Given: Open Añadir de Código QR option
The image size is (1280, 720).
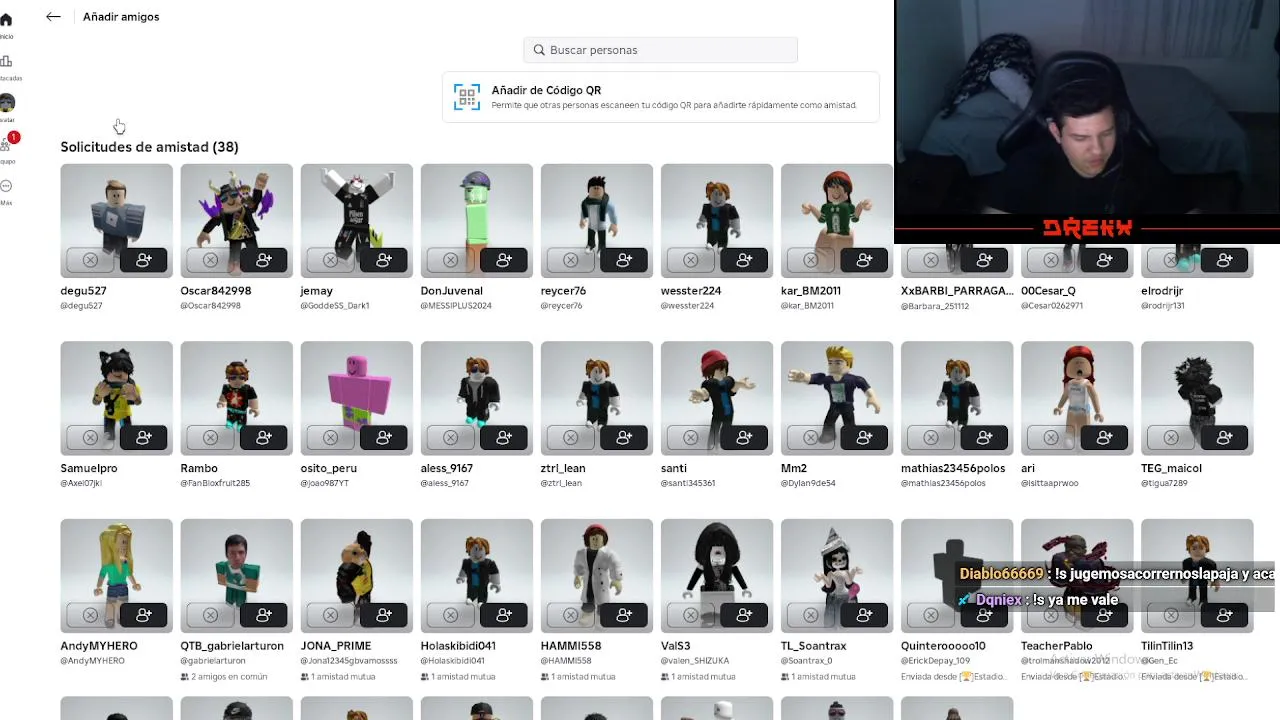Looking at the screenshot, I should 660,97.
